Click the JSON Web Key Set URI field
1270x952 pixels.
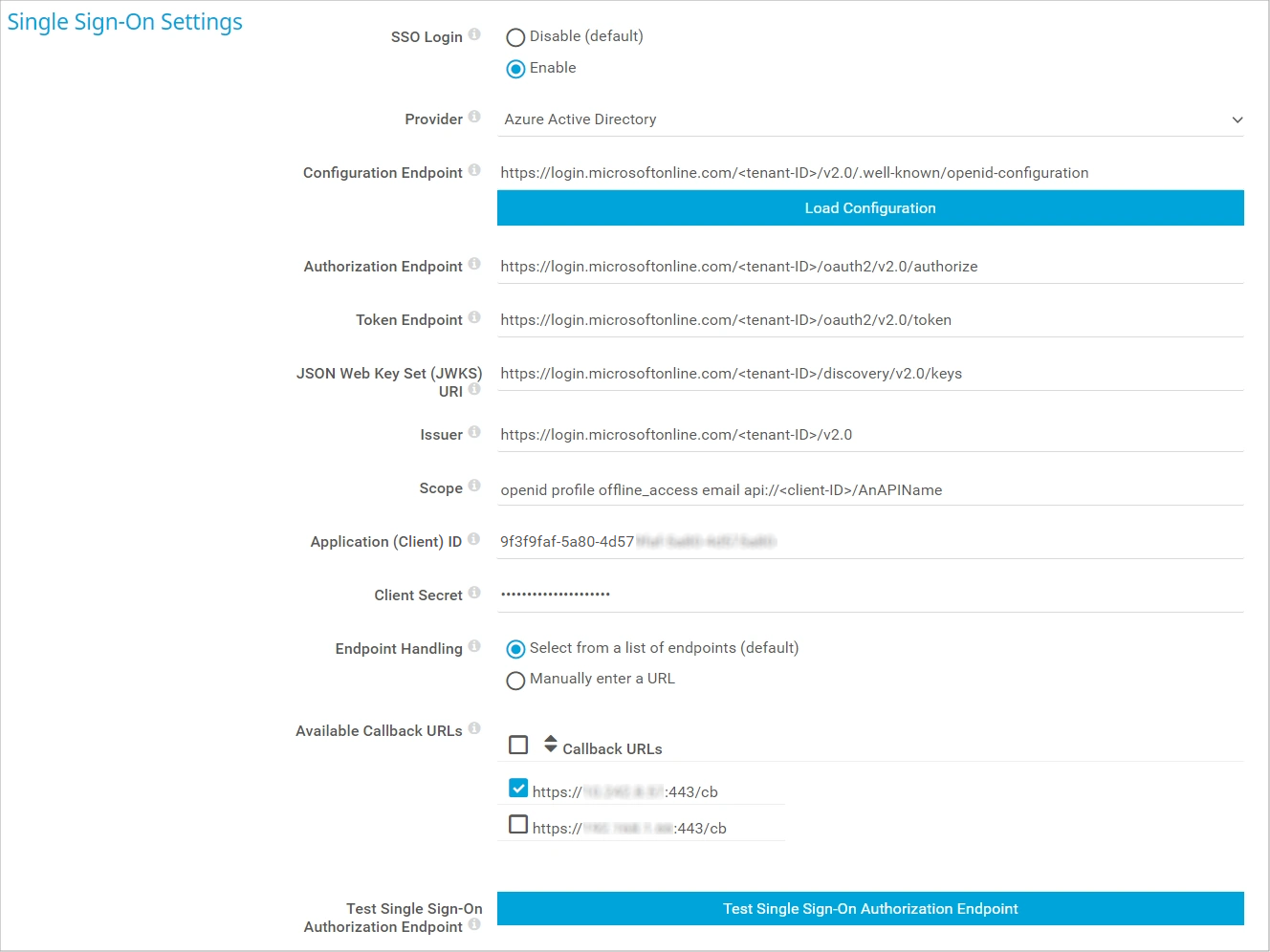click(x=869, y=374)
